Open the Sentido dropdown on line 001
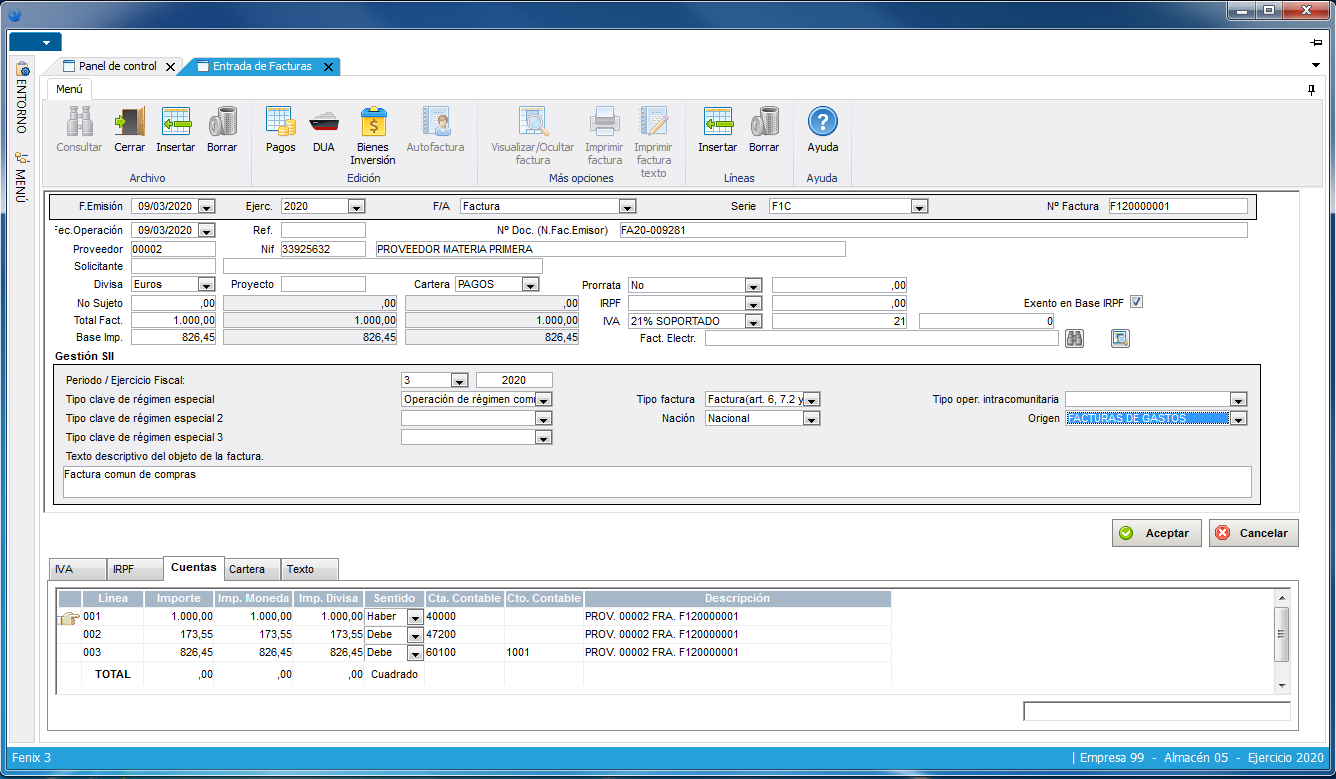Viewport: 1336px width, 779px height. click(415, 617)
